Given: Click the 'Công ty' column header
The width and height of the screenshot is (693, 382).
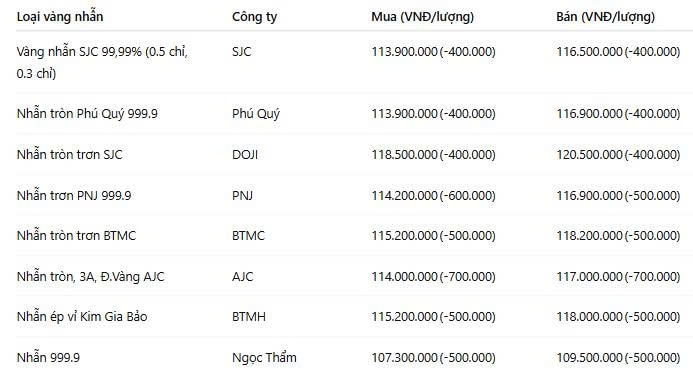Looking at the screenshot, I should pyautogui.click(x=255, y=17).
